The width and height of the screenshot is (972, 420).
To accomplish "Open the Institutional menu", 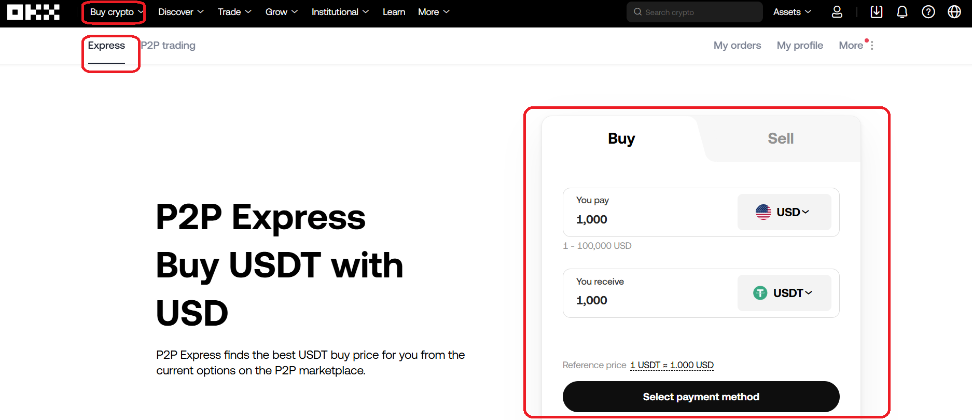I will [340, 12].
